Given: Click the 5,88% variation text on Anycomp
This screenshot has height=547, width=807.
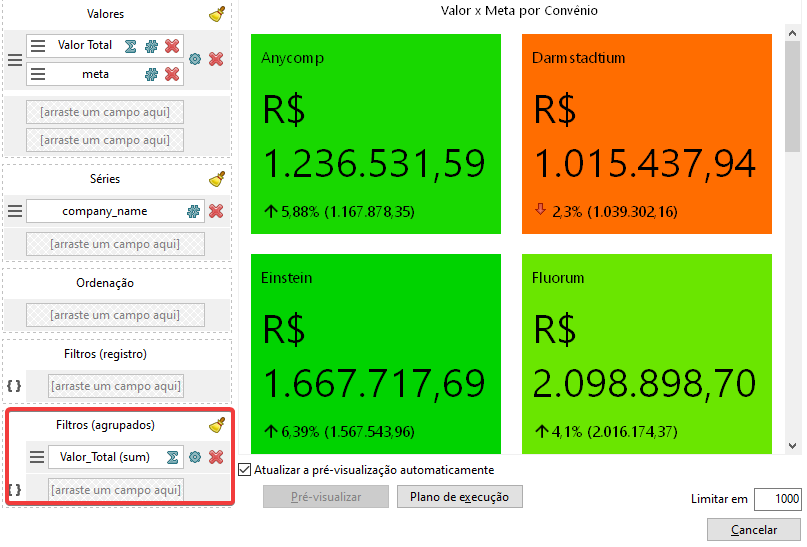Looking at the screenshot, I should 300,211.
